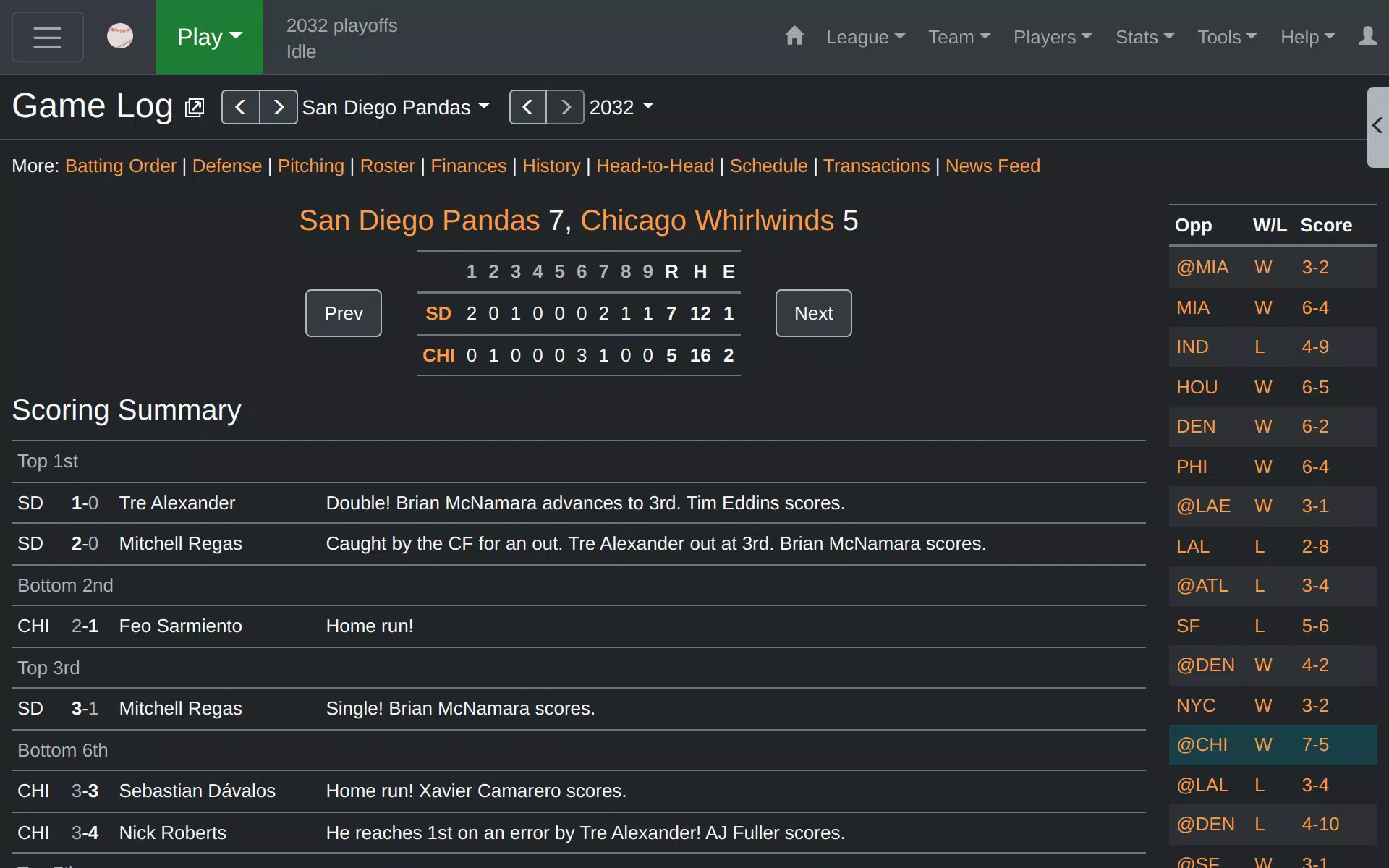
Task: Open the hamburger sidebar menu
Action: pyautogui.click(x=48, y=37)
